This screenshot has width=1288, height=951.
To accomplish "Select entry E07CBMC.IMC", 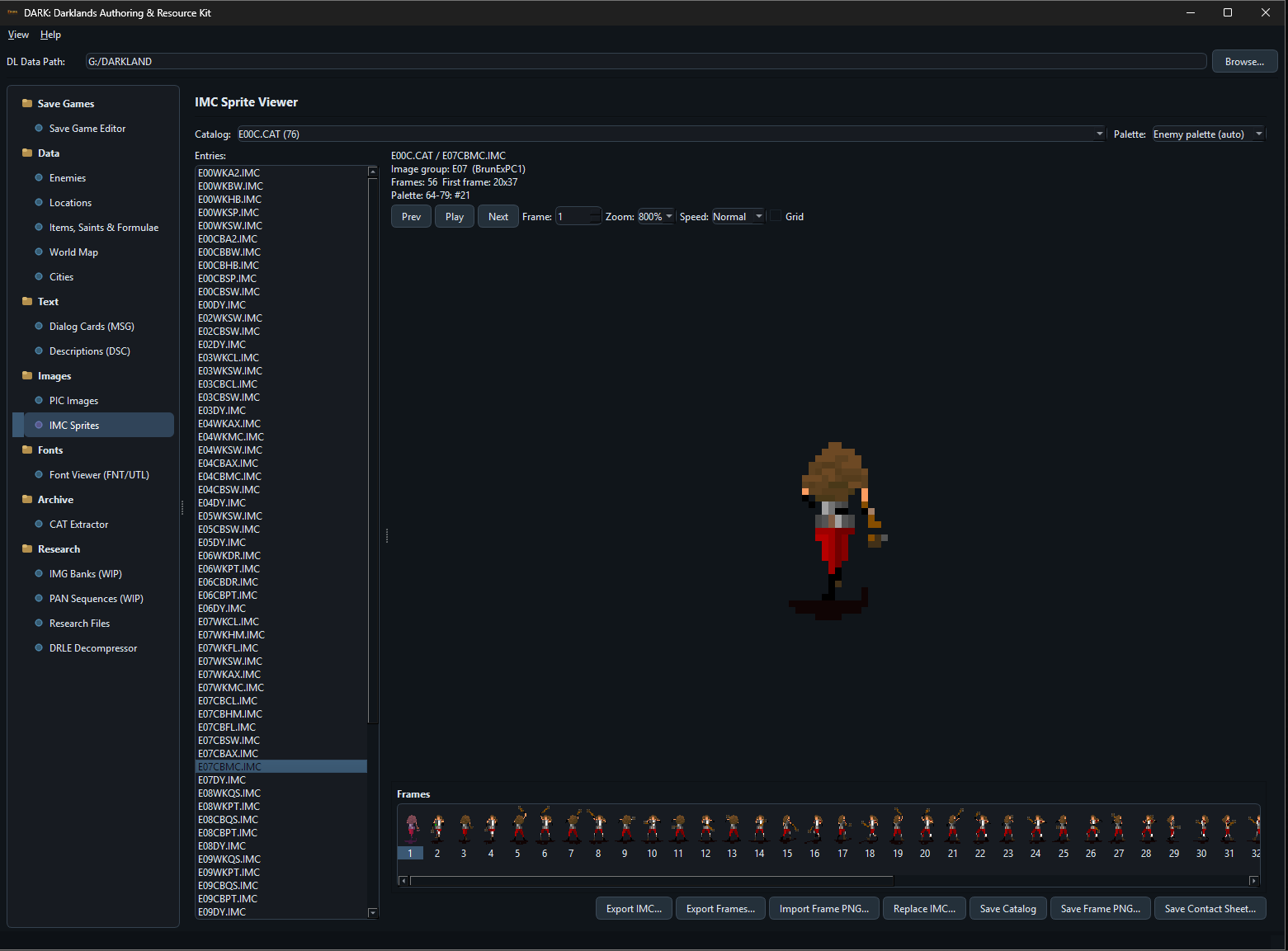I will [281, 767].
